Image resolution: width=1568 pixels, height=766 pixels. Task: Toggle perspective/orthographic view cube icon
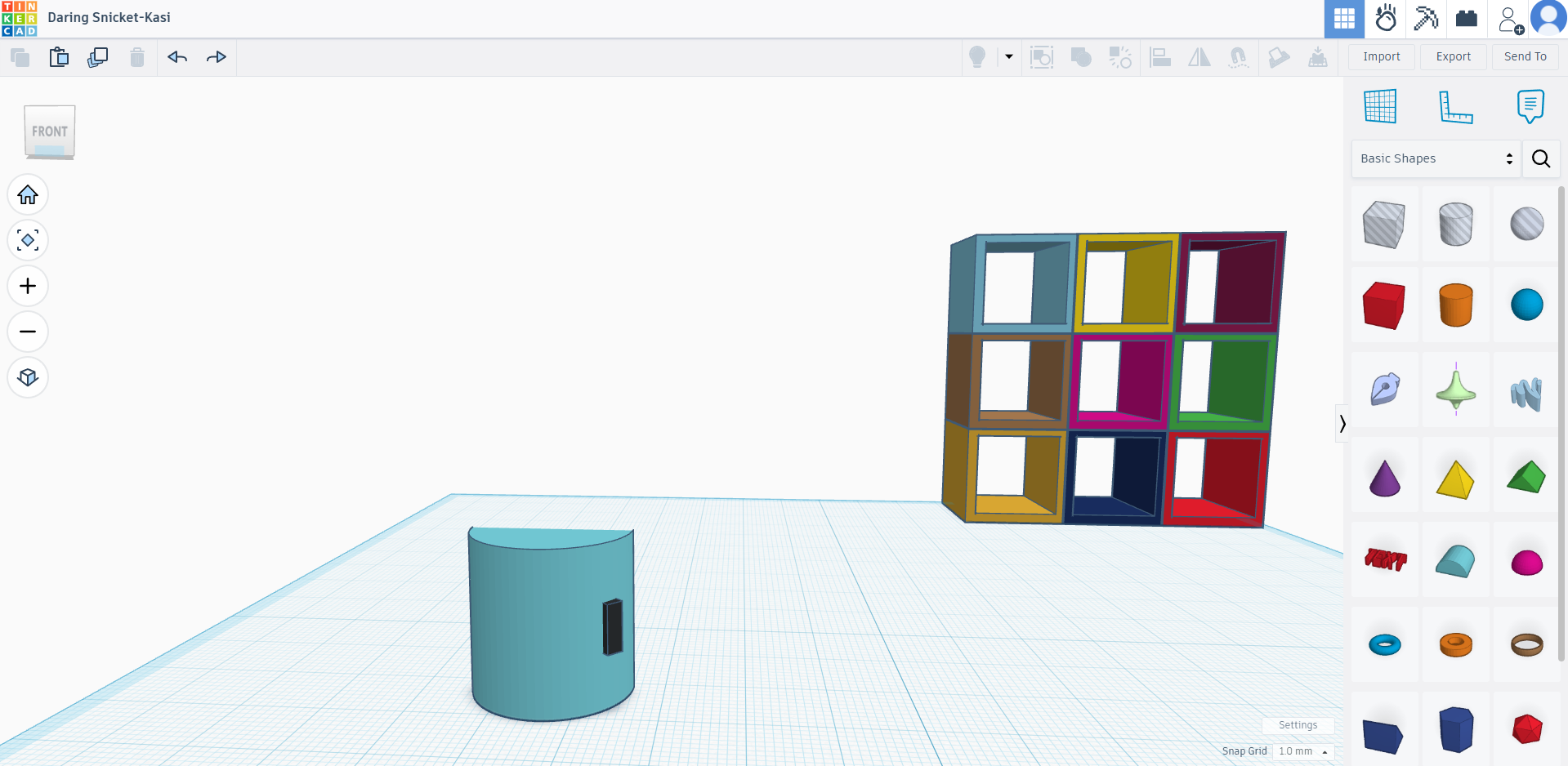28,377
